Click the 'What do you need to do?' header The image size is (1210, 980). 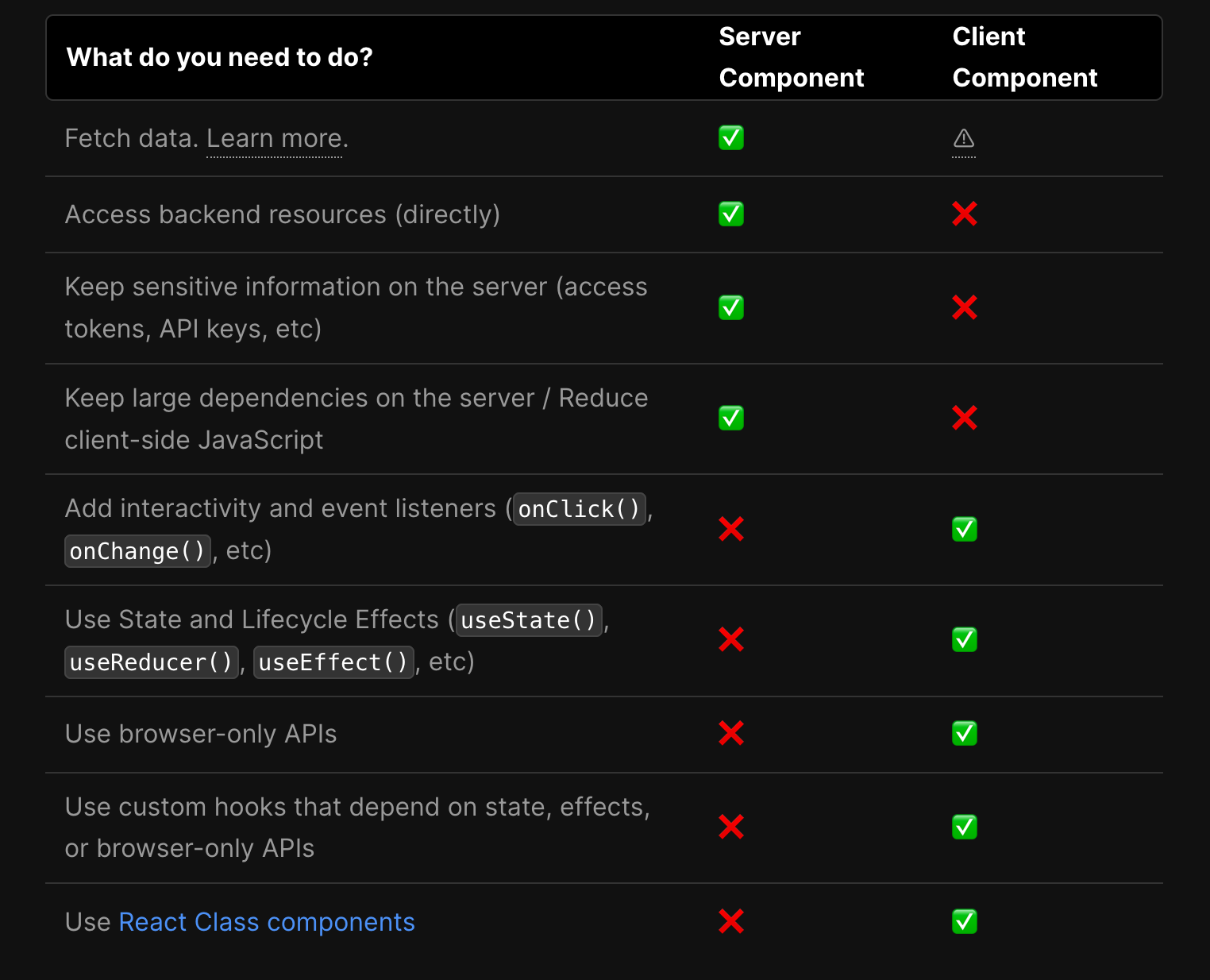(x=220, y=57)
